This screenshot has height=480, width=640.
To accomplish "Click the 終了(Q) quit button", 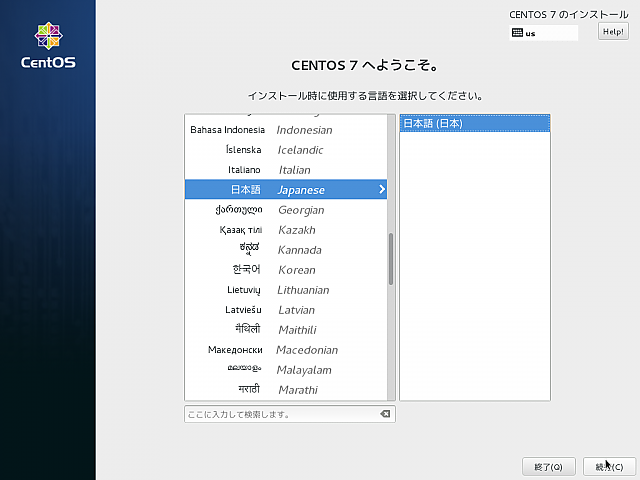I will tap(549, 467).
